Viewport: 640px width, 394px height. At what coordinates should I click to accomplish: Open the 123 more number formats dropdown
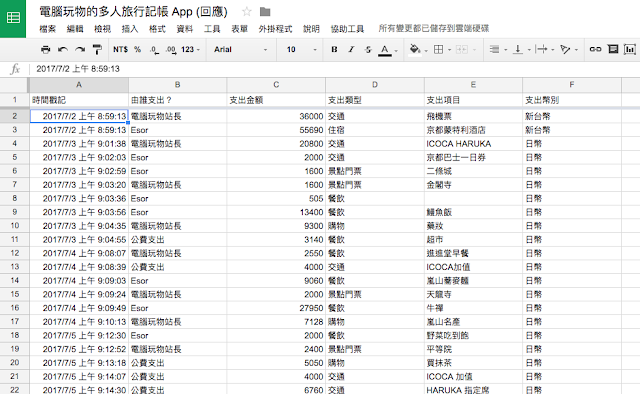pos(190,49)
